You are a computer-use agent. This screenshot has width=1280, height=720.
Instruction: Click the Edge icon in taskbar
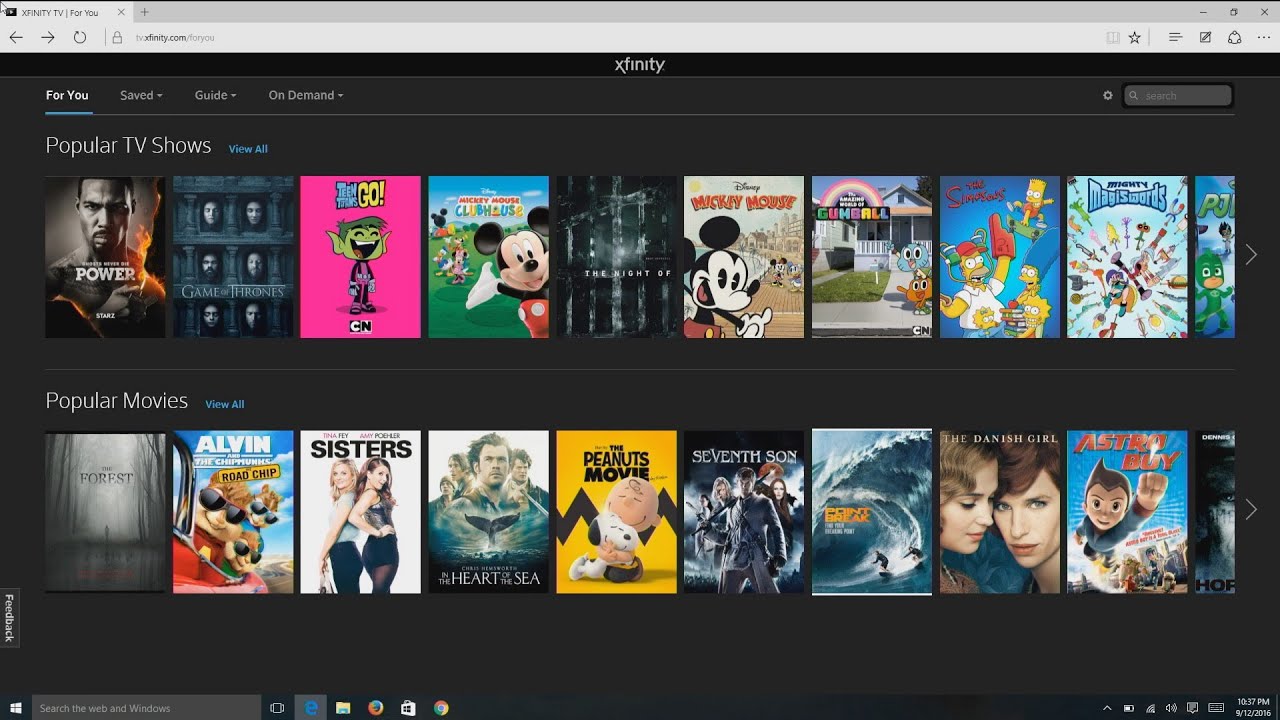pos(311,708)
